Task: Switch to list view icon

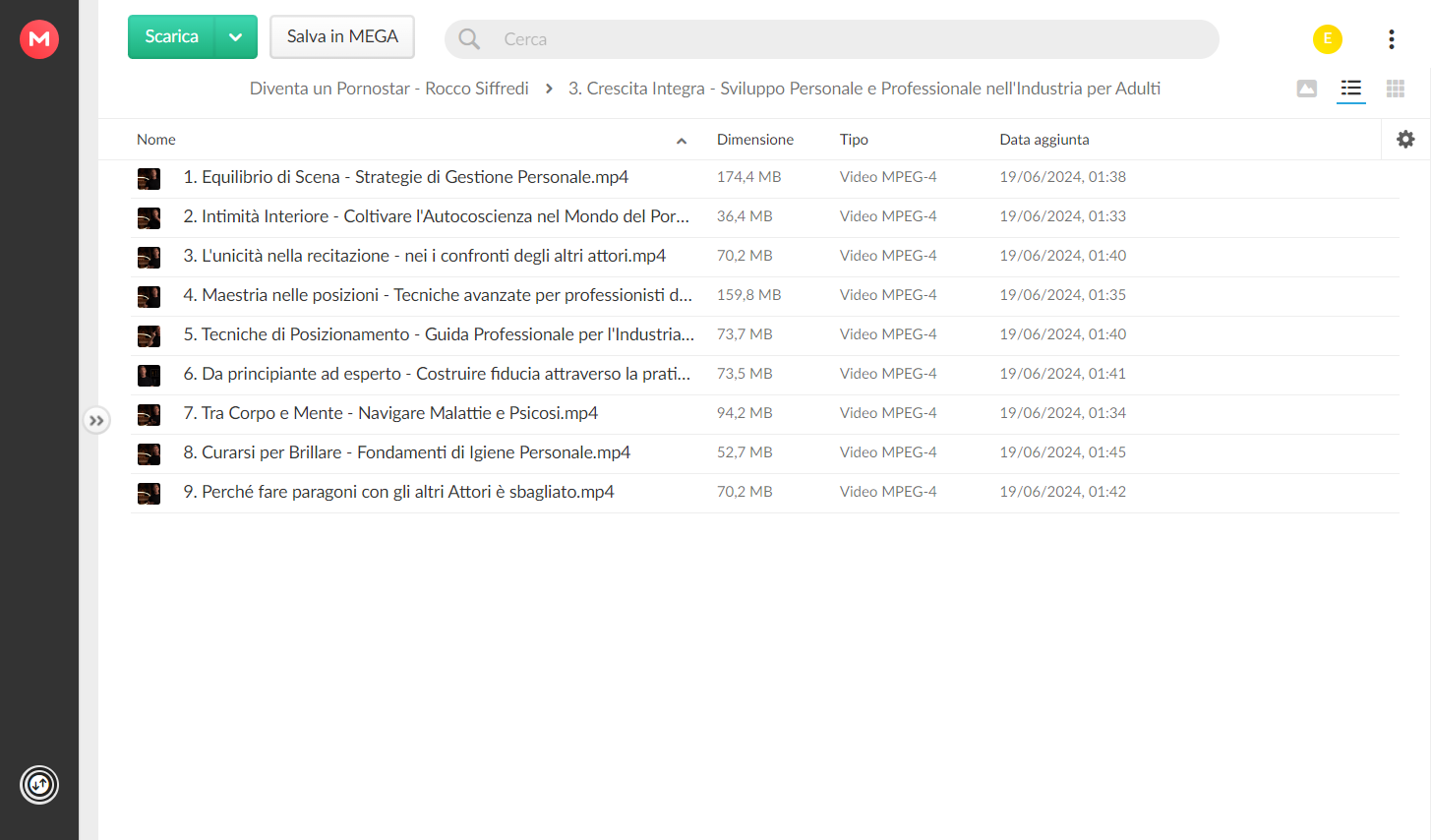Action: click(x=1351, y=89)
